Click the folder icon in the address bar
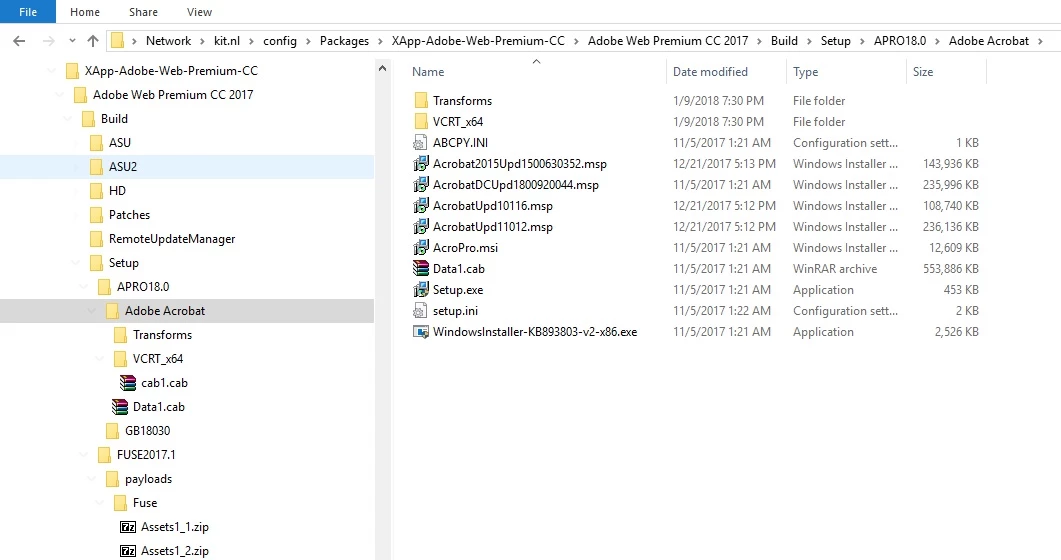The image size is (1061, 560). (117, 41)
